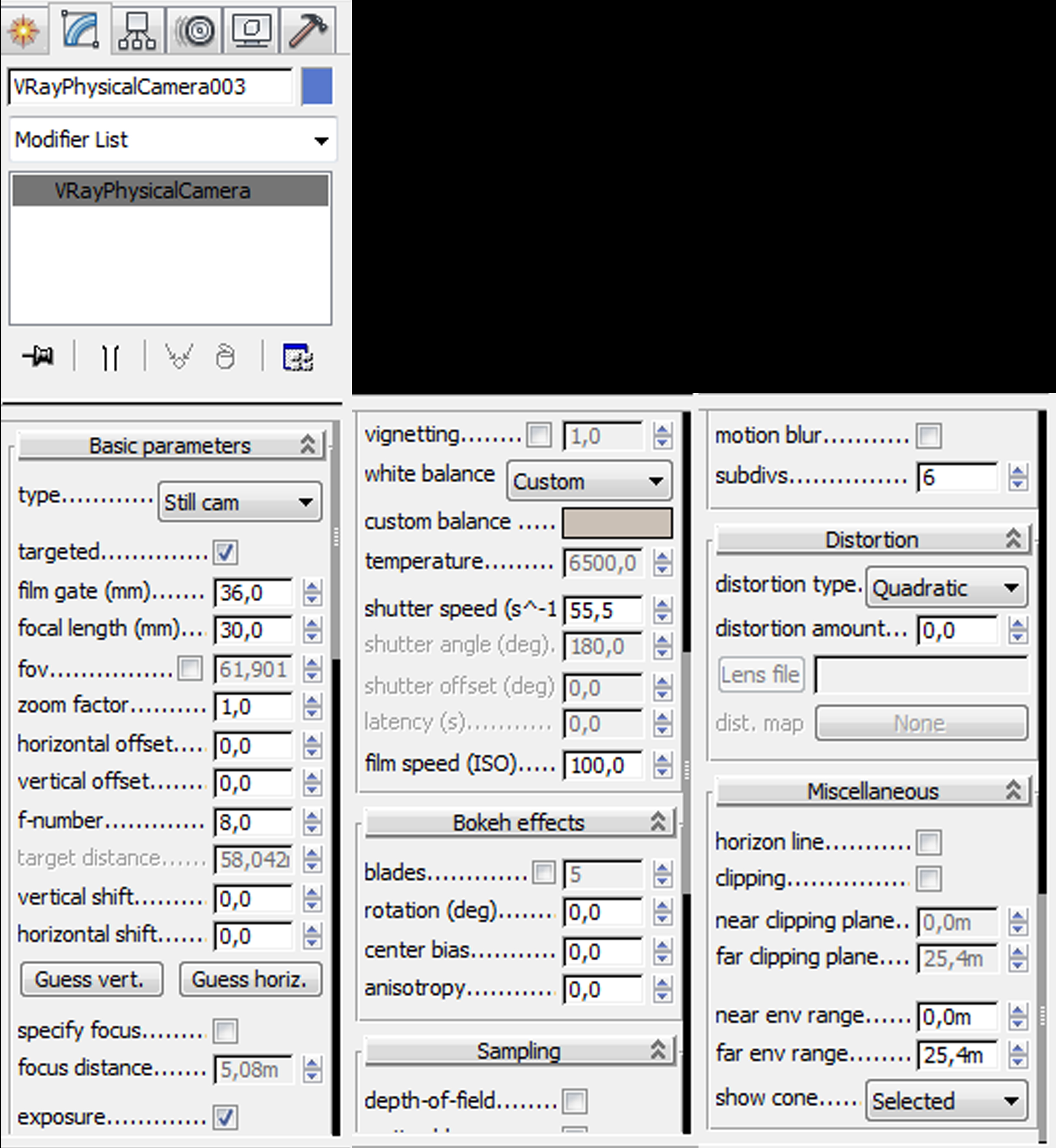Enable the vignetting checkbox
Image resolution: width=1056 pixels, height=1148 pixels.
(x=539, y=435)
